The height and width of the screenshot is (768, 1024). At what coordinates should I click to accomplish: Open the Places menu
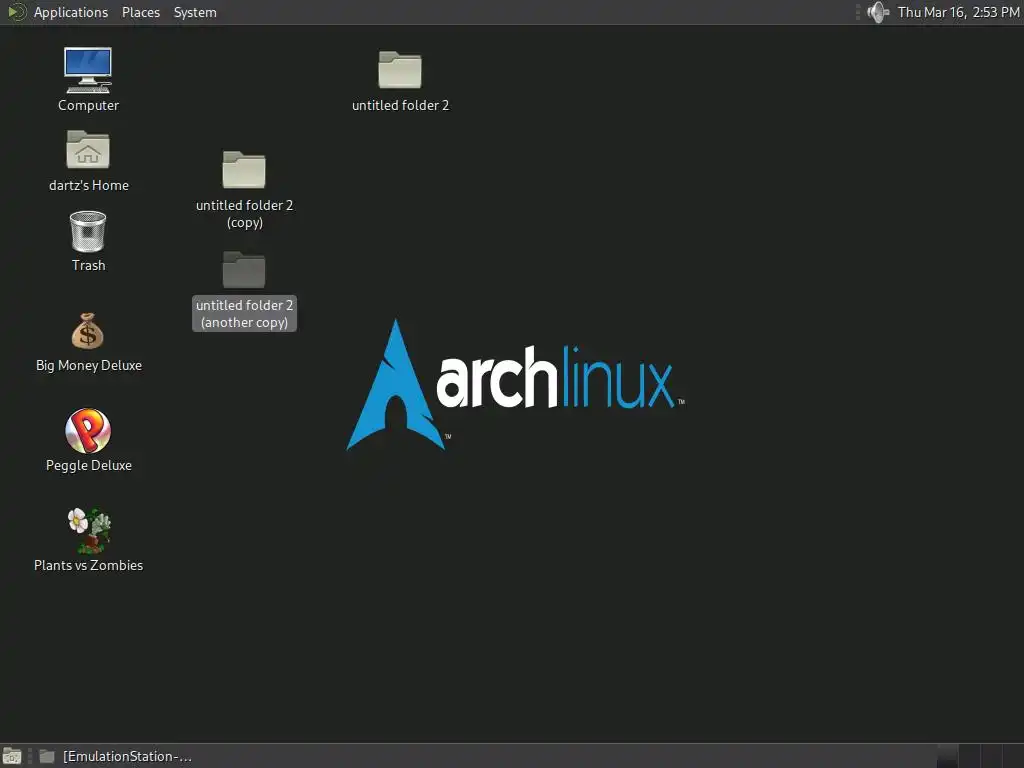point(140,12)
